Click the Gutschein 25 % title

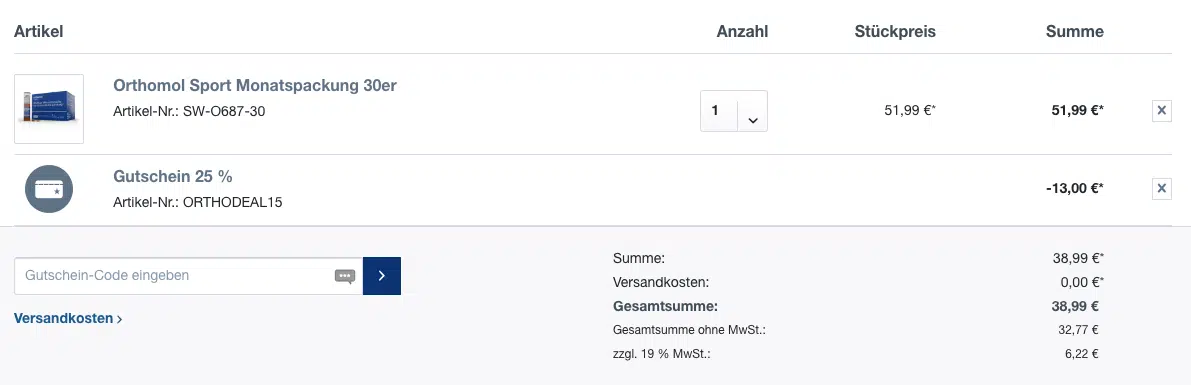[172, 176]
